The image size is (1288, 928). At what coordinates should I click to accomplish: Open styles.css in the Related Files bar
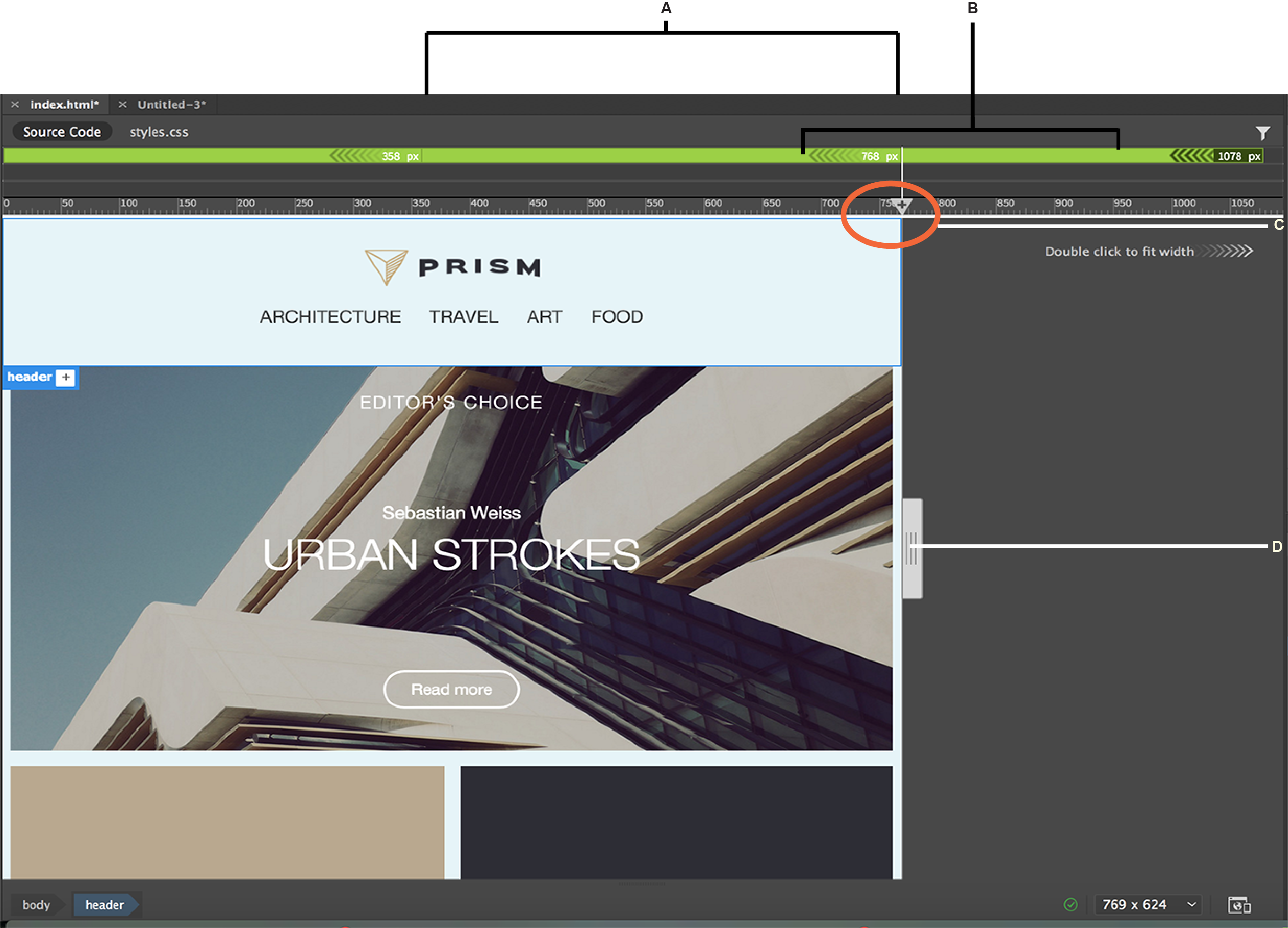point(158,132)
